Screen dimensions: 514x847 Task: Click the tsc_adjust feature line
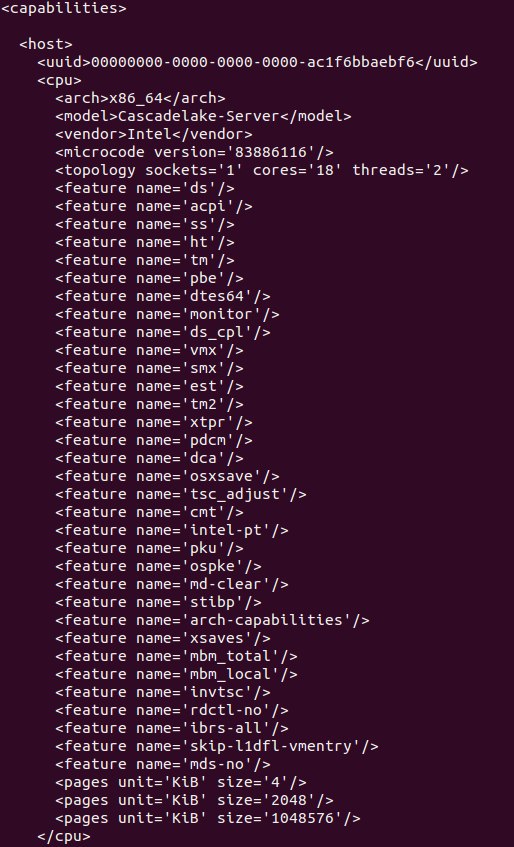click(x=180, y=494)
